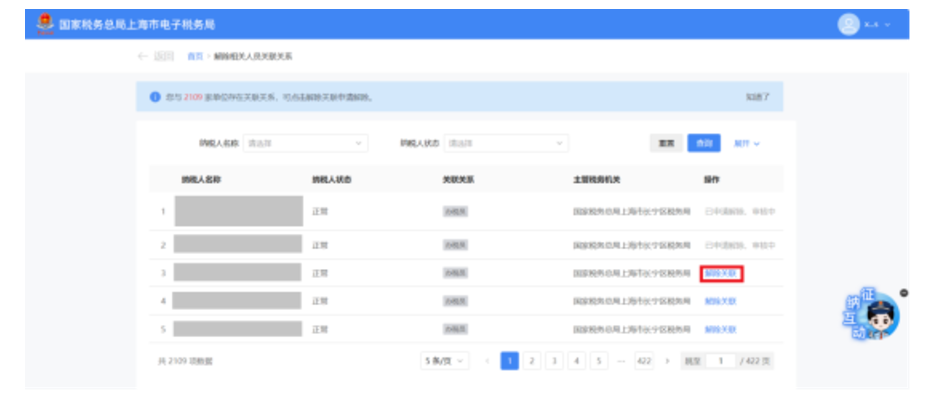Click the blue info icon in notice banner

(155, 97)
